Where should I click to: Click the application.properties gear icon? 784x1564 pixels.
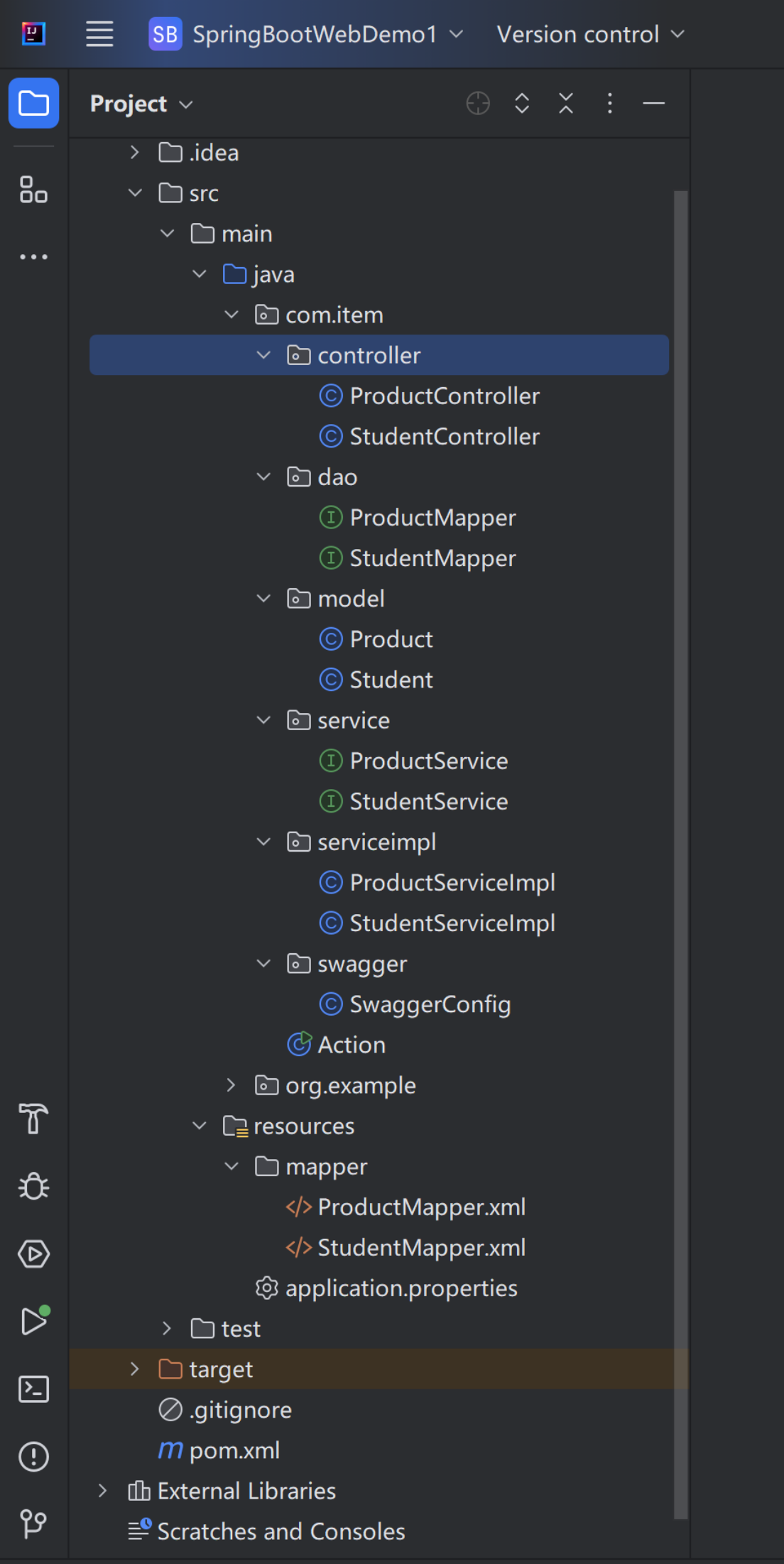tap(266, 1288)
